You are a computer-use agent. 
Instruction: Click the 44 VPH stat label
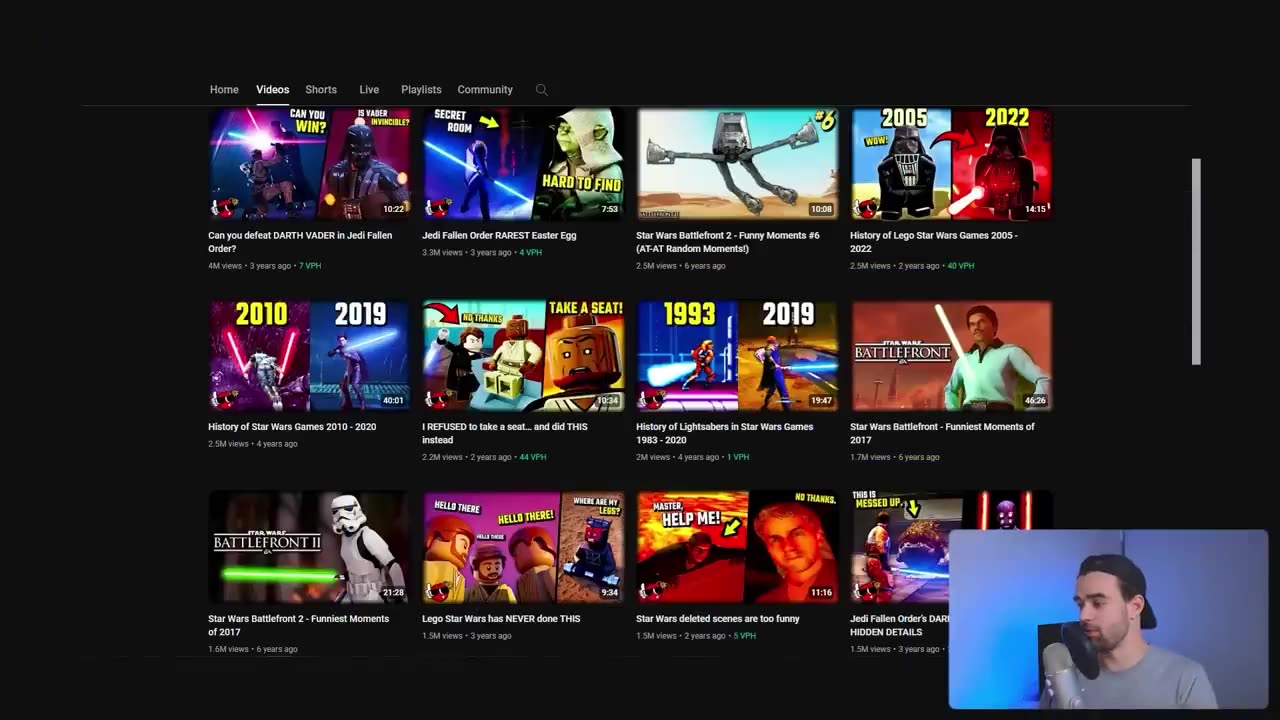[533, 457]
